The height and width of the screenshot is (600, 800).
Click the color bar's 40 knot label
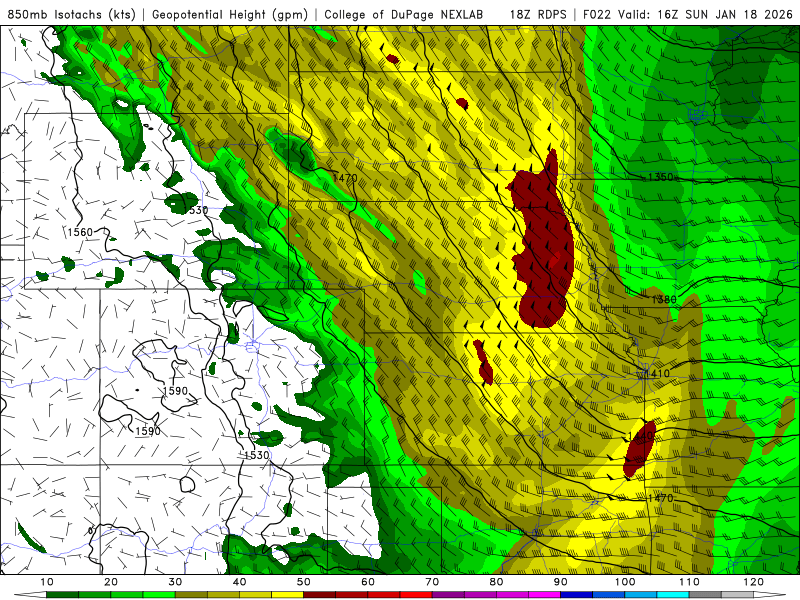(239, 582)
